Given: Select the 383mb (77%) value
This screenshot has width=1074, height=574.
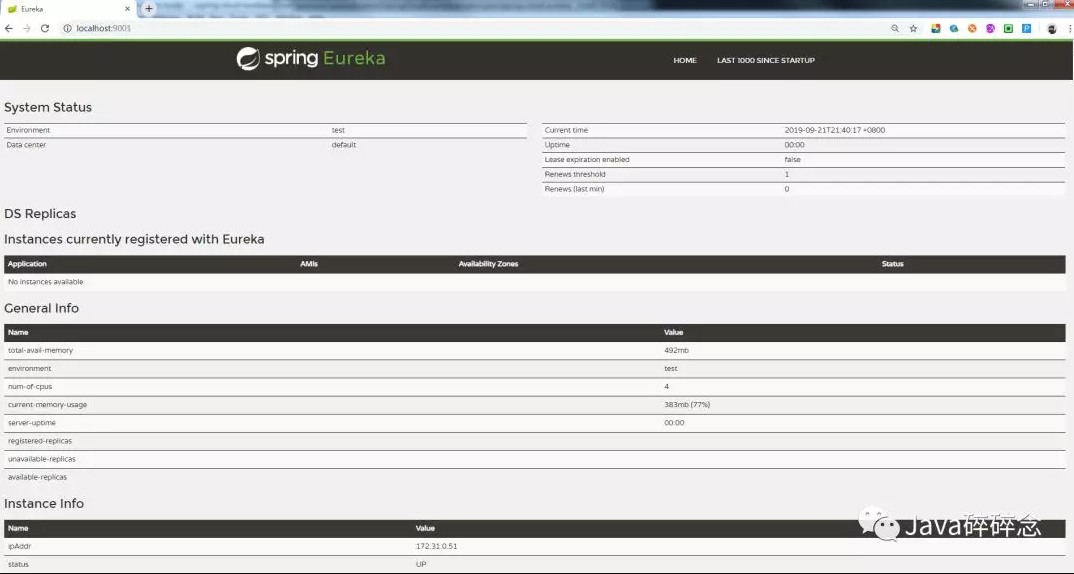Looking at the screenshot, I should tap(687, 405).
